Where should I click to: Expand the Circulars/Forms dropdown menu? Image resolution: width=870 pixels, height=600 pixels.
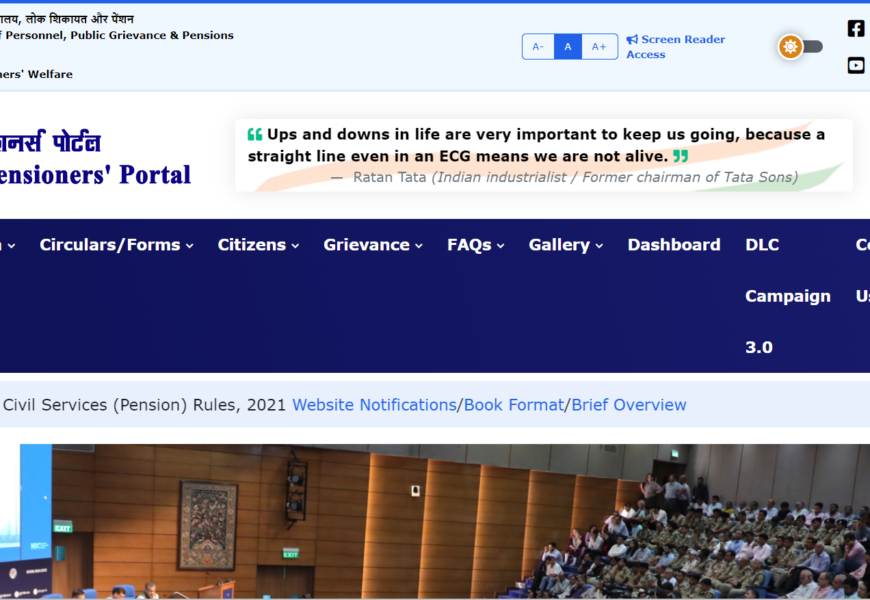pyautogui.click(x=116, y=245)
